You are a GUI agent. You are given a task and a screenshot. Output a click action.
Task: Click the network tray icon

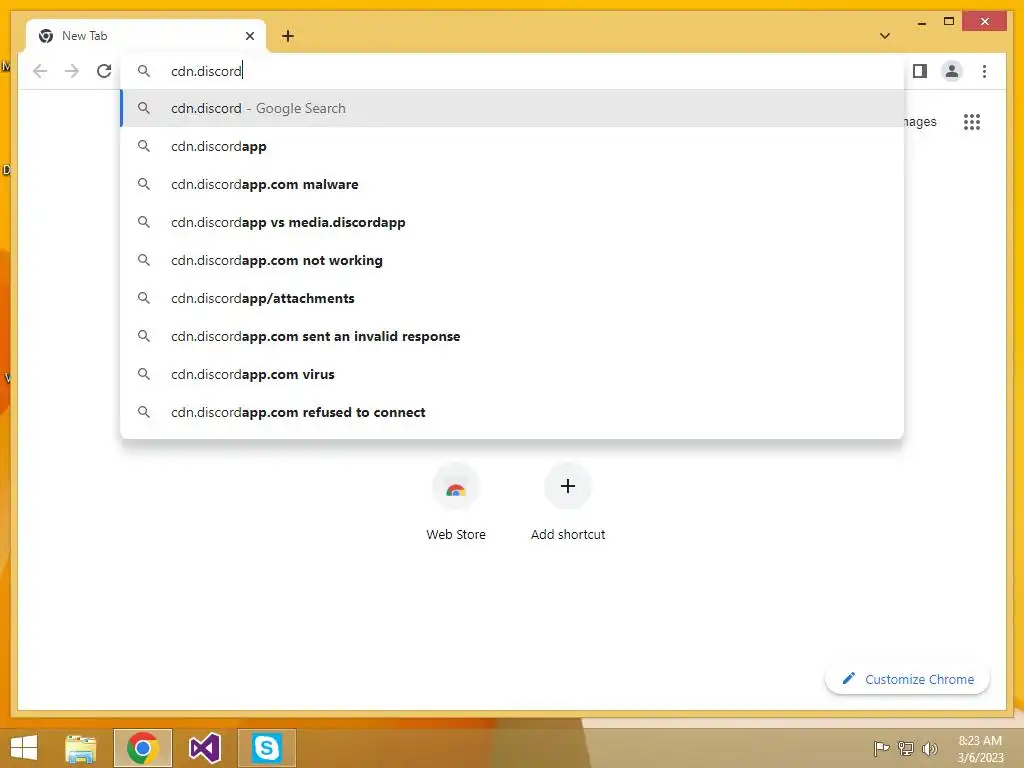click(906, 748)
